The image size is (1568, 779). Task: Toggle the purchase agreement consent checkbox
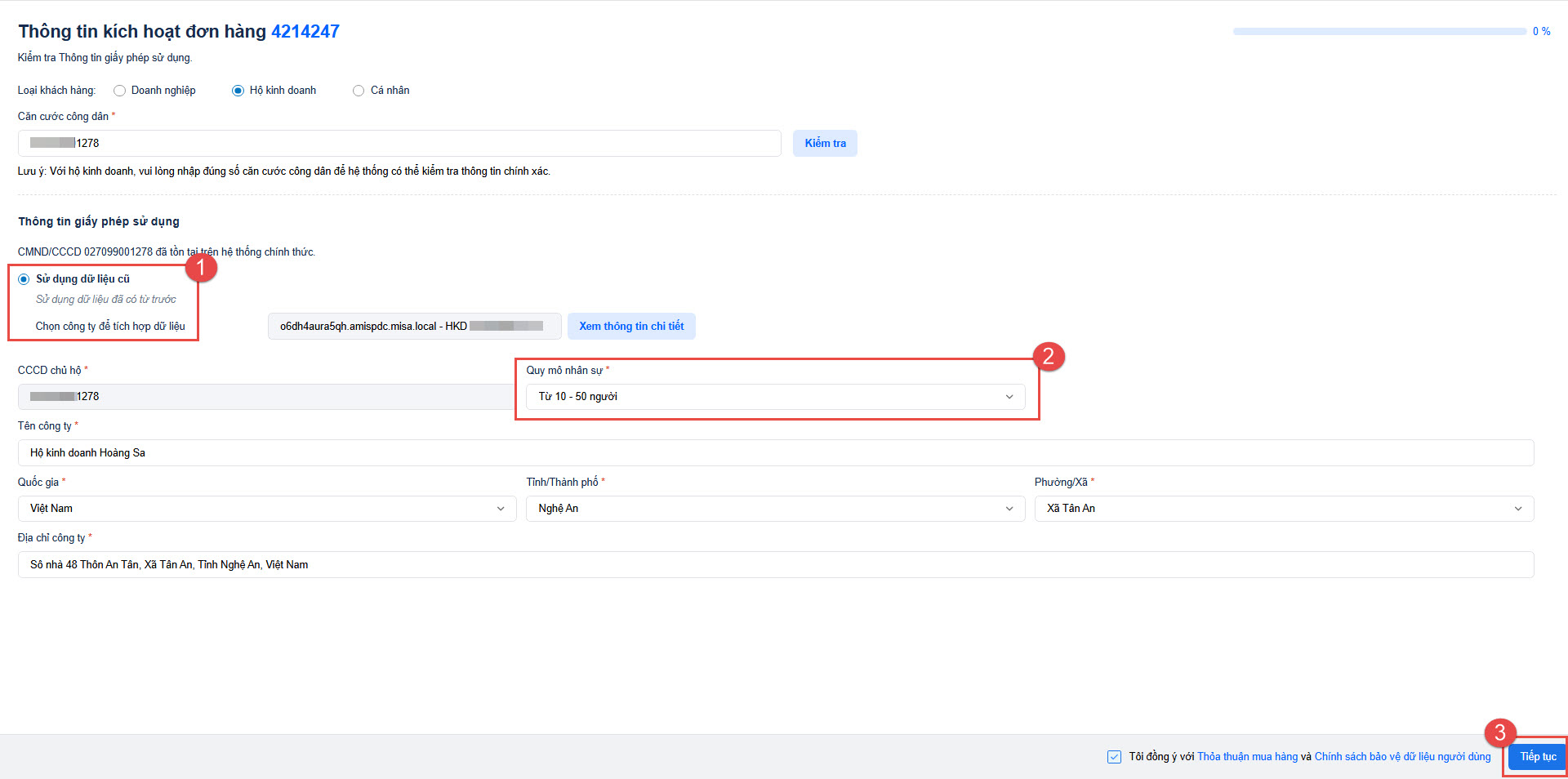pos(1114,757)
